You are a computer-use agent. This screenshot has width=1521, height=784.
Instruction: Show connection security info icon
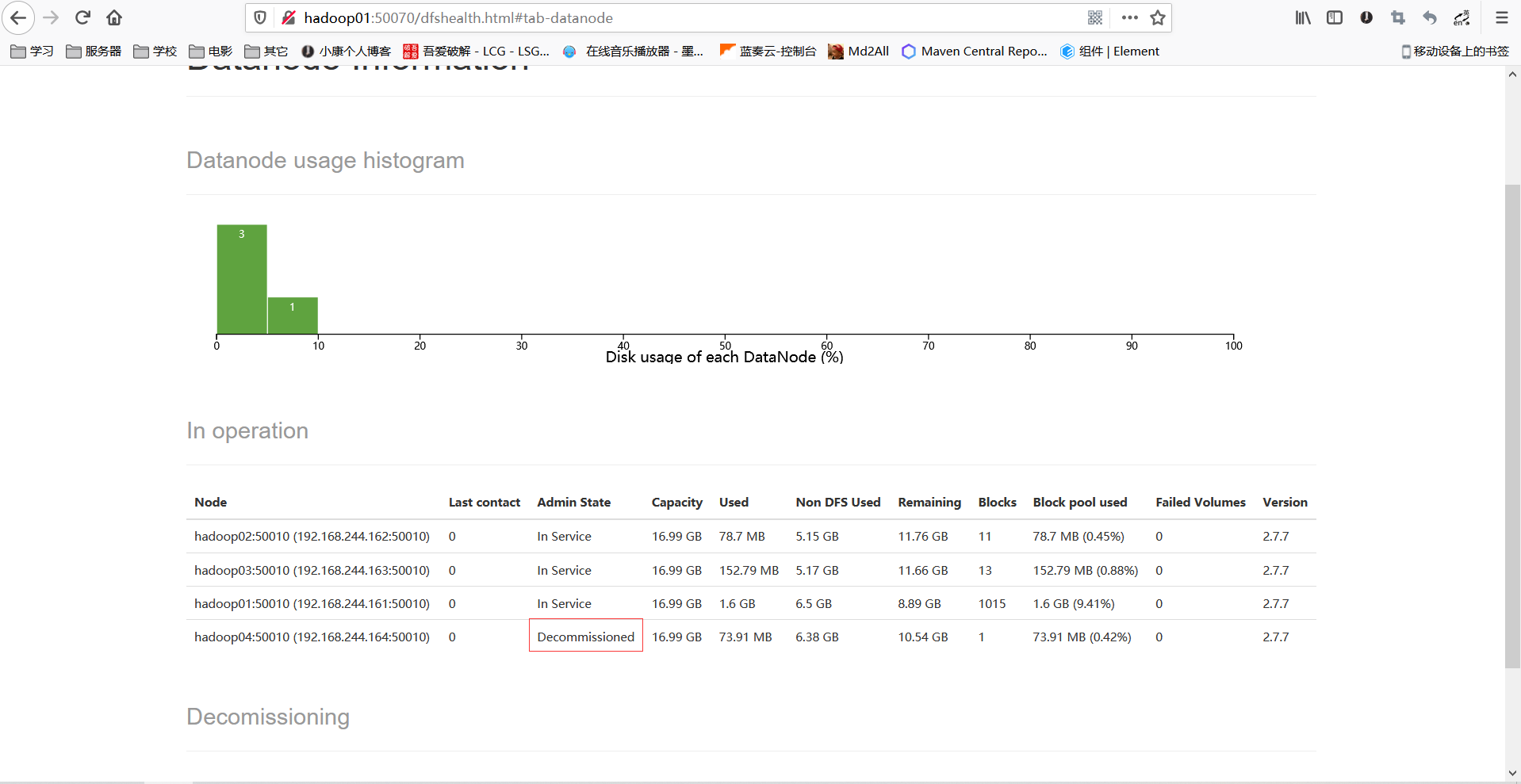pyautogui.click(x=289, y=17)
